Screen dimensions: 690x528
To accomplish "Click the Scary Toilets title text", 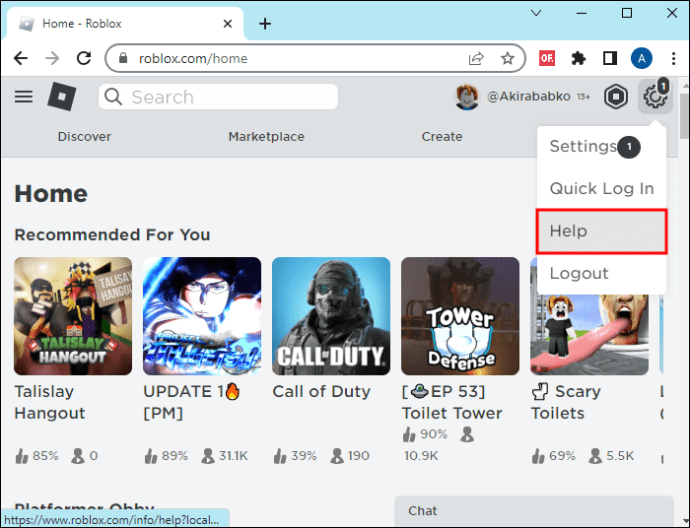I will (x=566, y=402).
